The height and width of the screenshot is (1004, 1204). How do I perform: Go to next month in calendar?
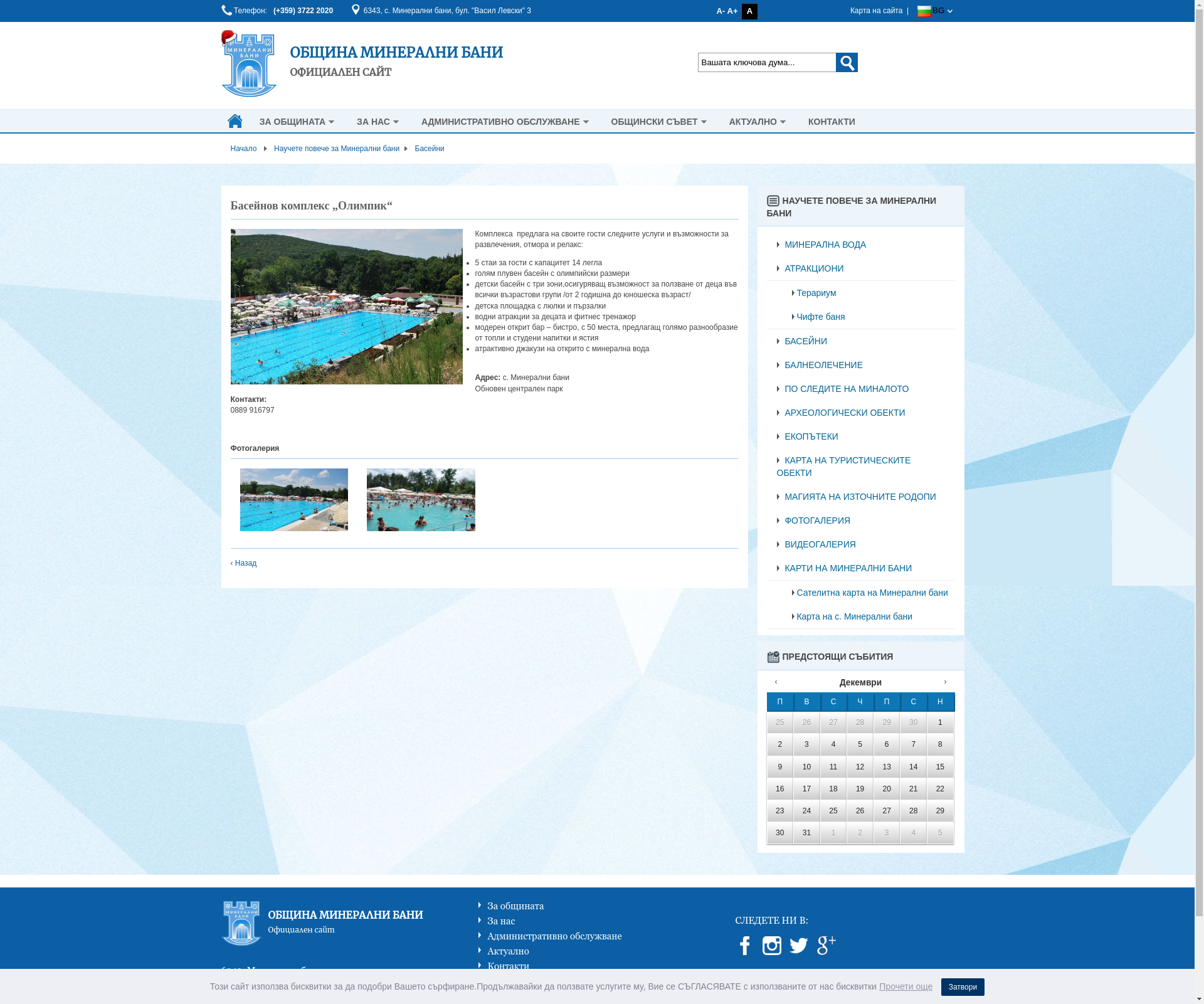coord(945,682)
